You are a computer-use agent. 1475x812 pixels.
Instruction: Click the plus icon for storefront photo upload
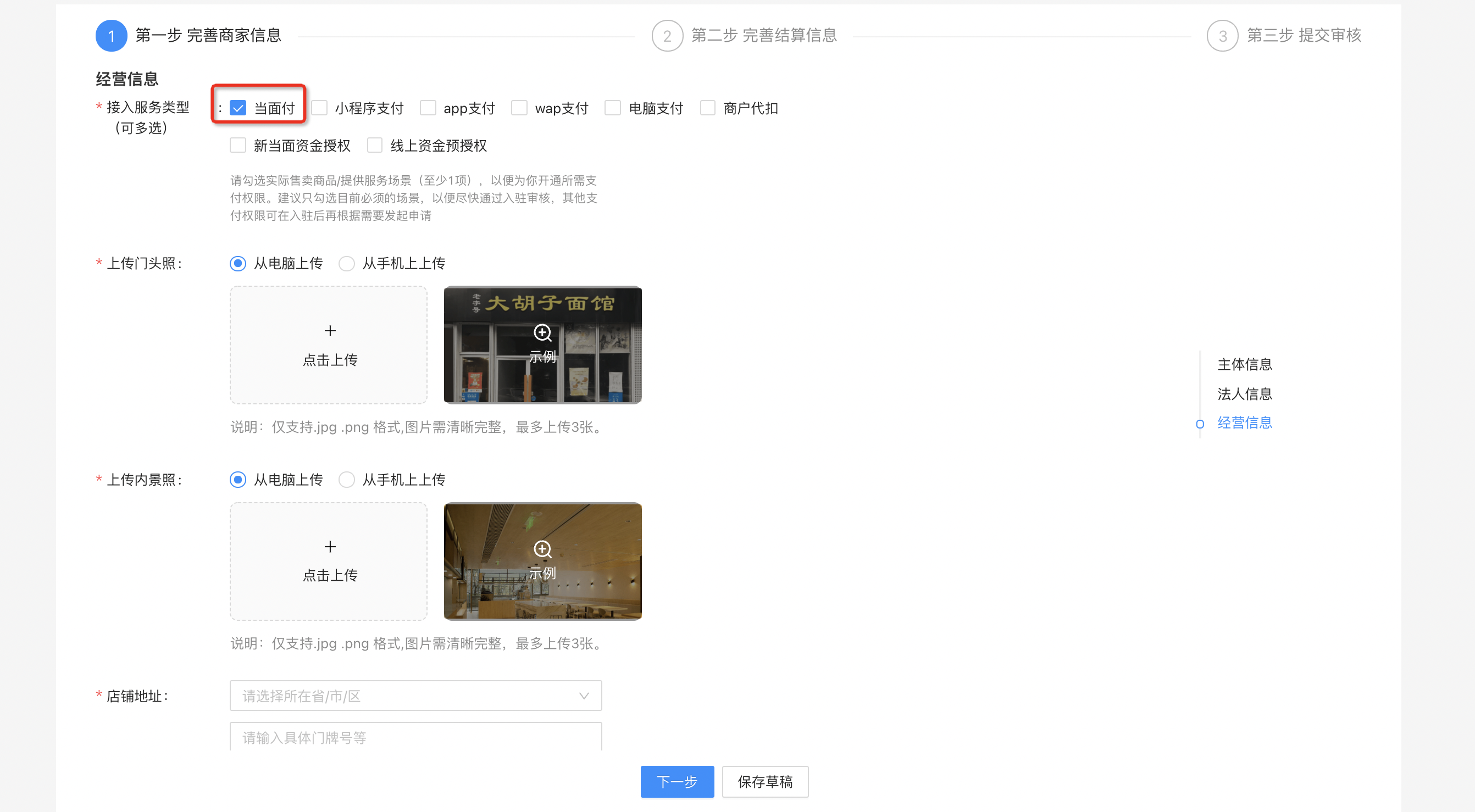[x=330, y=331]
